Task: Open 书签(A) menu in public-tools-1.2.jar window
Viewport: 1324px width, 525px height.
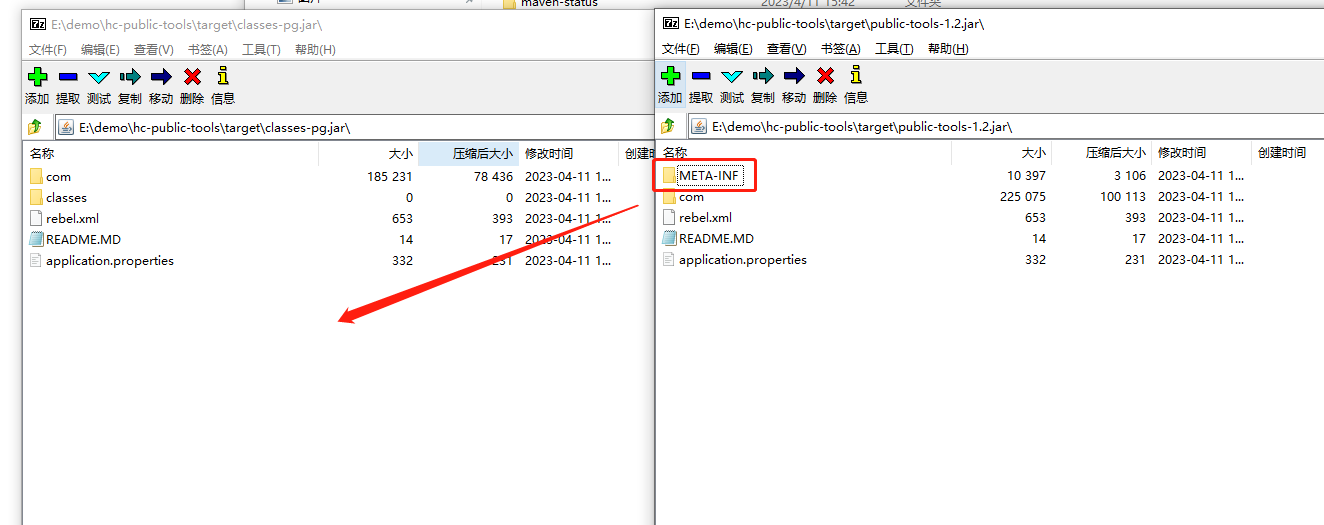Action: coord(840,48)
